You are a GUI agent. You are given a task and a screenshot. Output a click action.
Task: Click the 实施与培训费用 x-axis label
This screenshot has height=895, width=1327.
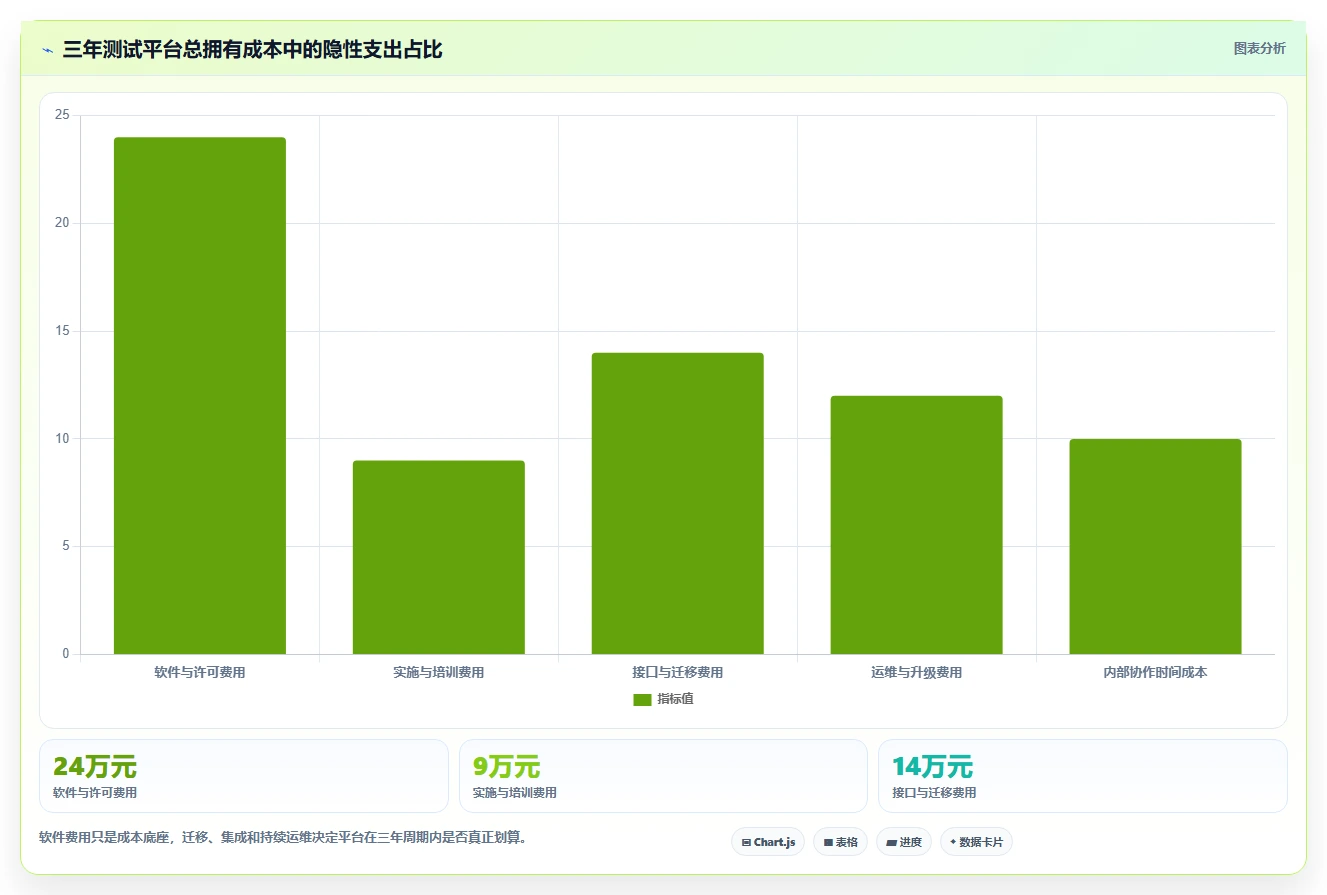tap(439, 673)
